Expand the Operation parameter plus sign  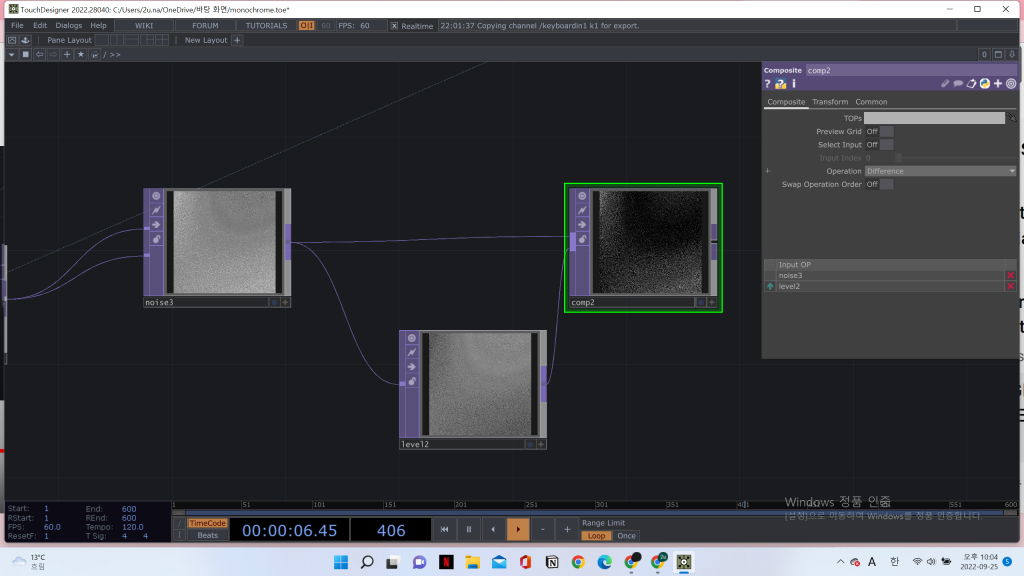click(x=768, y=171)
